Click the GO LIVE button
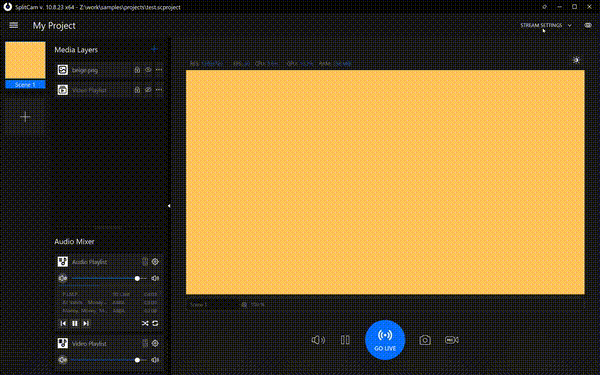600x375 pixels. point(385,340)
